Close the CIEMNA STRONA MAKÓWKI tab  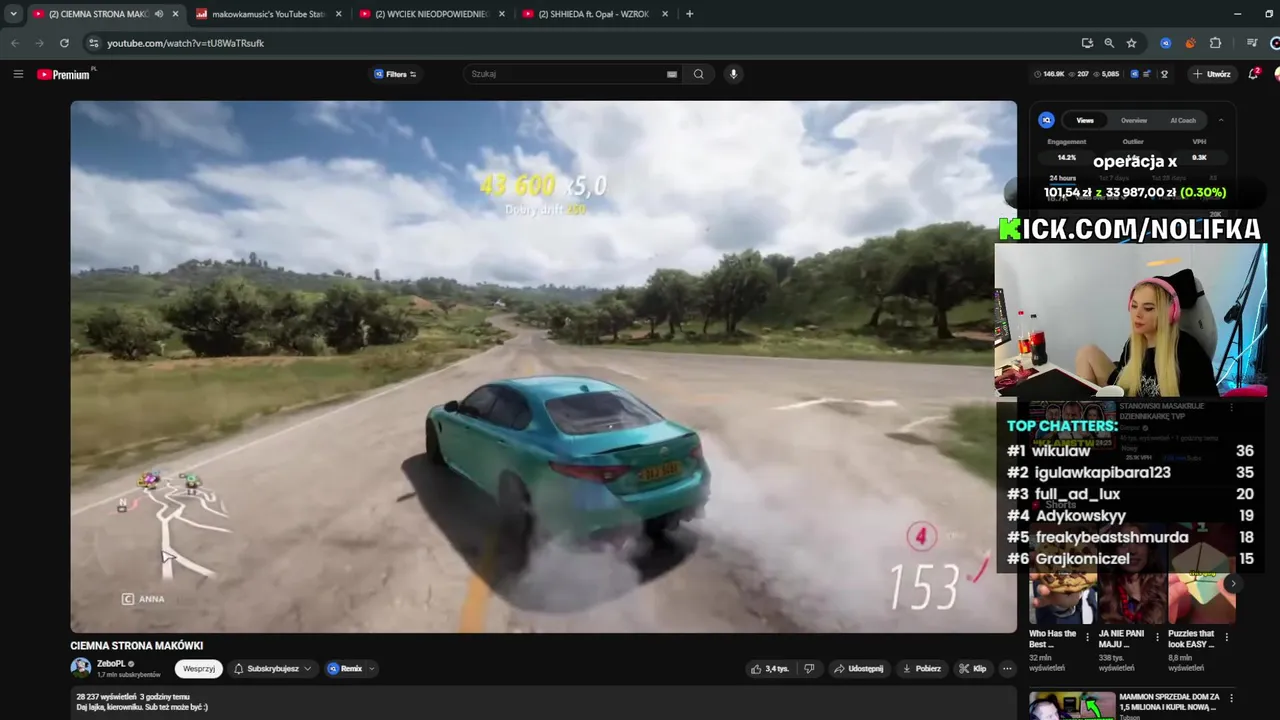pyautogui.click(x=176, y=14)
